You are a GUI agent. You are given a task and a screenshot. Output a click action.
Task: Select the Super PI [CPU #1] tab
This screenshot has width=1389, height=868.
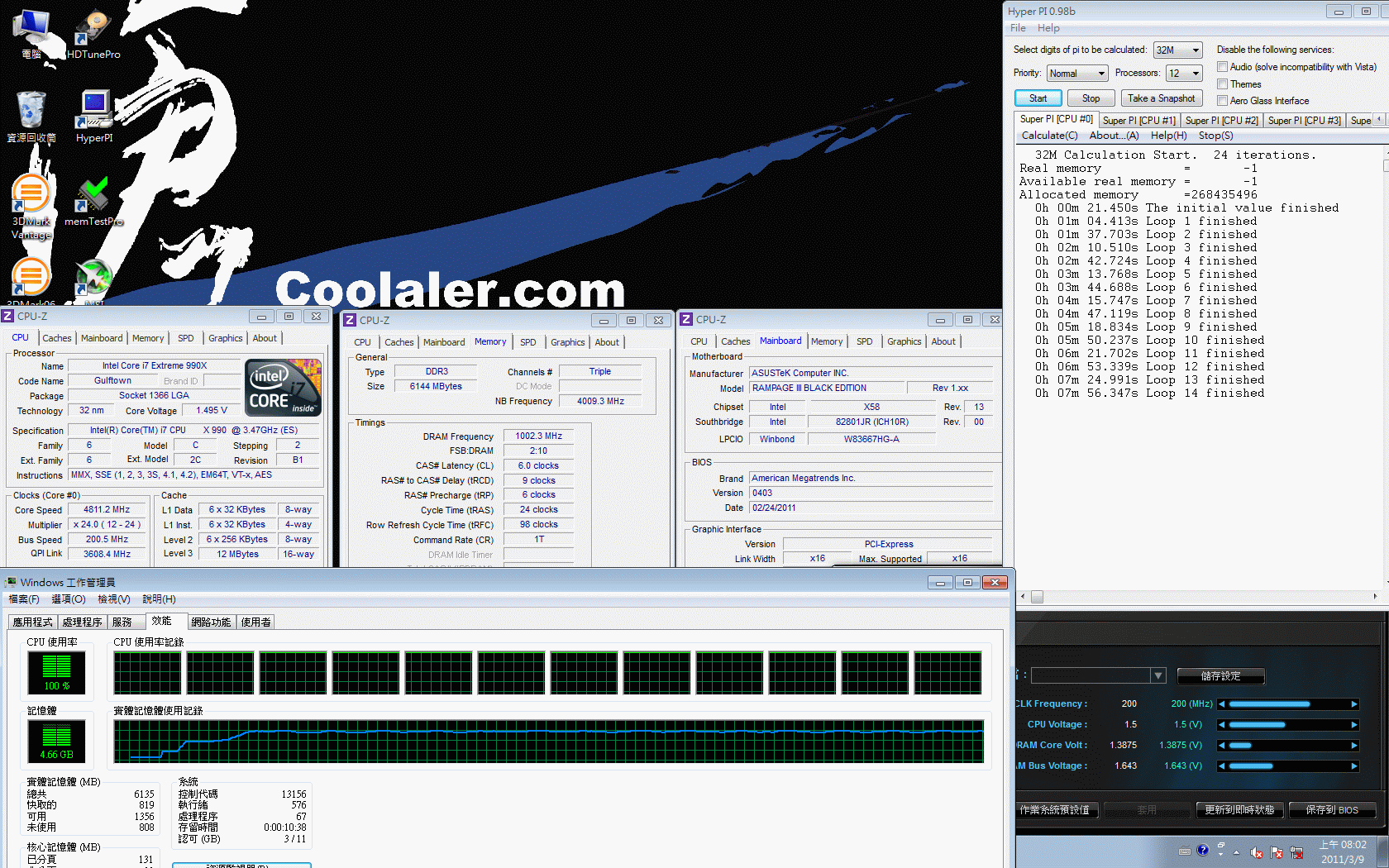(1138, 121)
